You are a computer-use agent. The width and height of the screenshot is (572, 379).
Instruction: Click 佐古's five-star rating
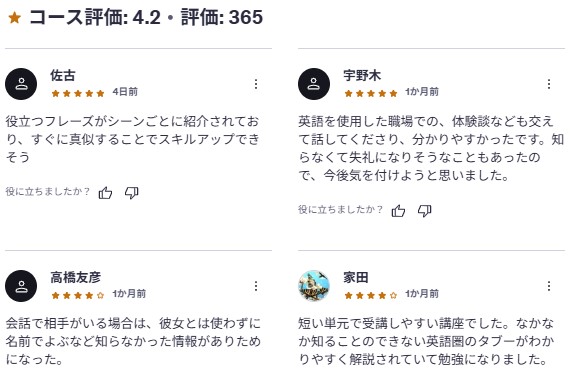(78, 93)
